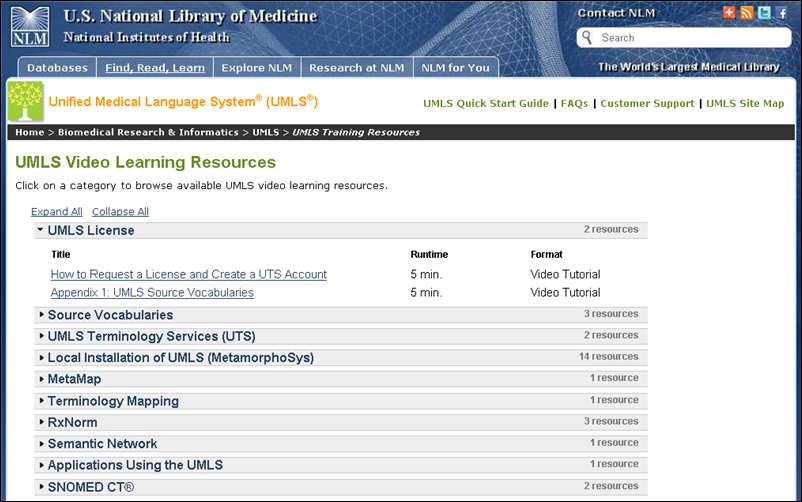Open the Twitter icon in header
The height and width of the screenshot is (502, 802).
(764, 12)
